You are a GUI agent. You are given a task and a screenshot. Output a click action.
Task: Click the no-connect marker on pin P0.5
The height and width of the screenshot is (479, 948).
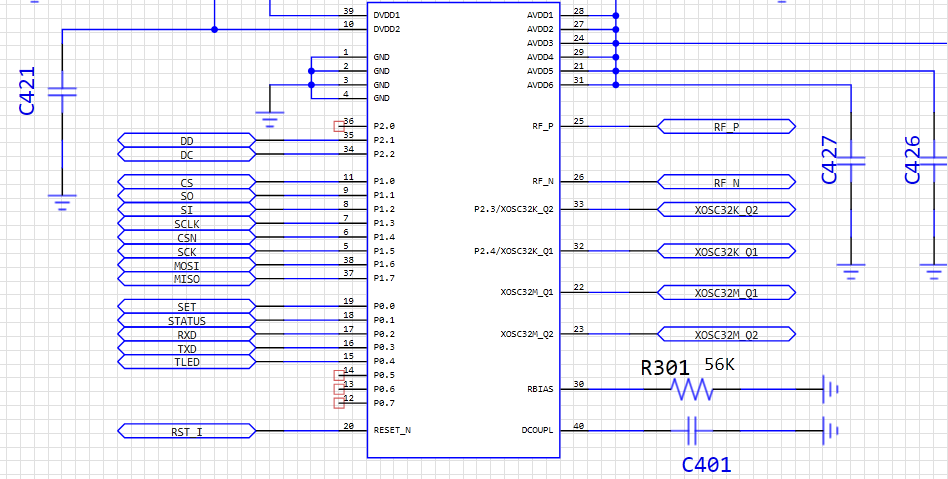[339, 376]
